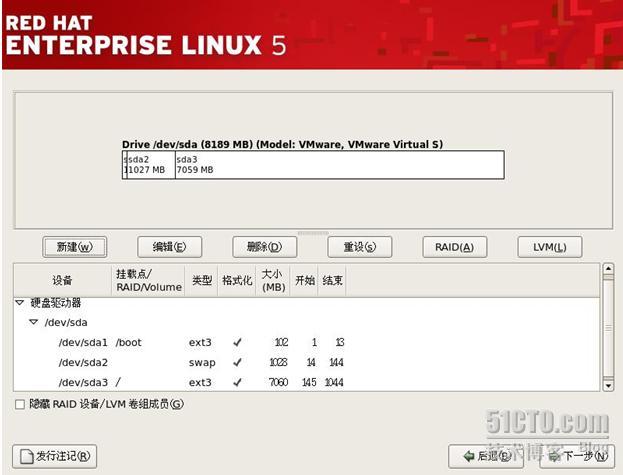Open the RAID(A) dialog

(455, 247)
